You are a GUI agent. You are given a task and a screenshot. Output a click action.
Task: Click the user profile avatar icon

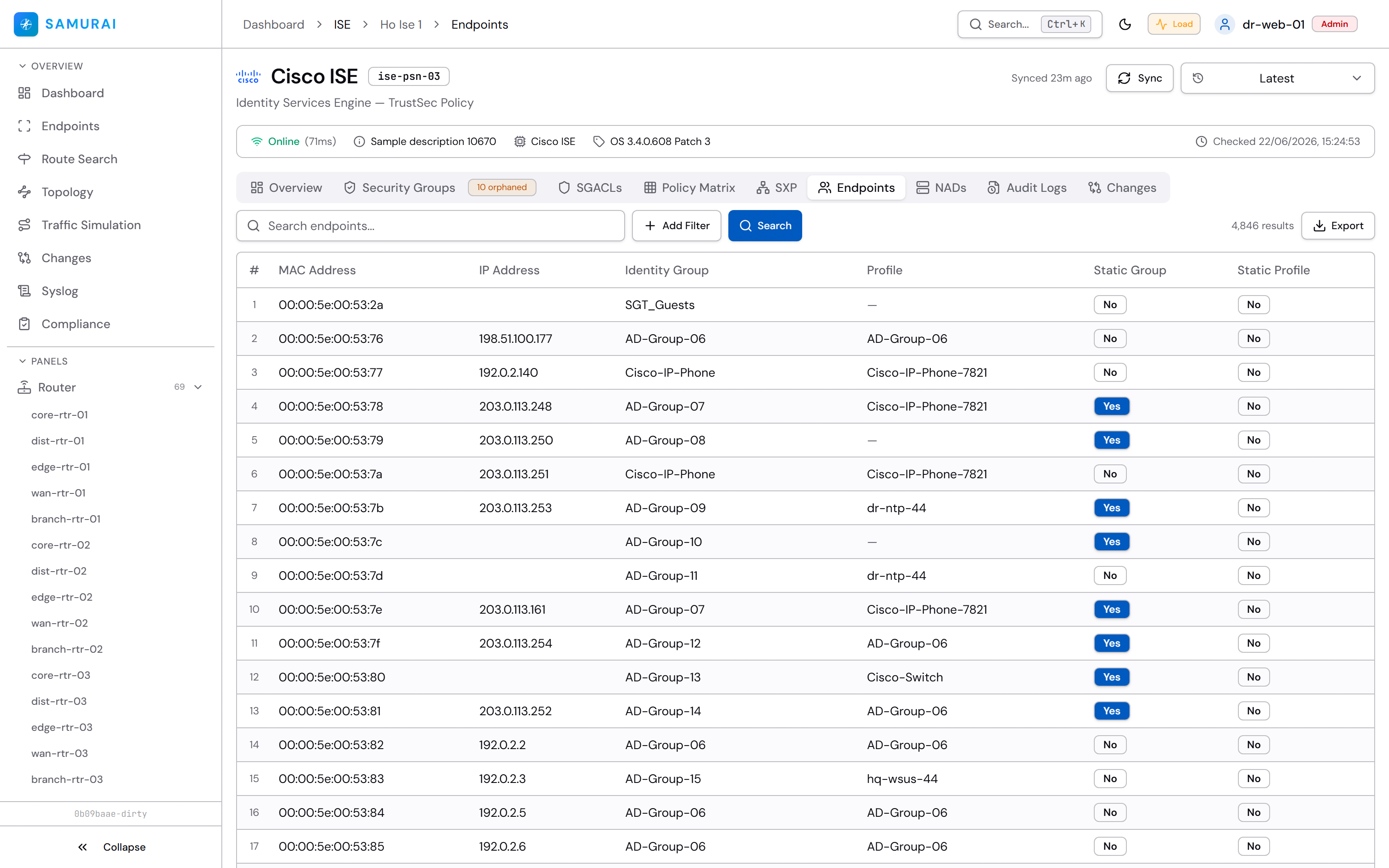point(1224,24)
